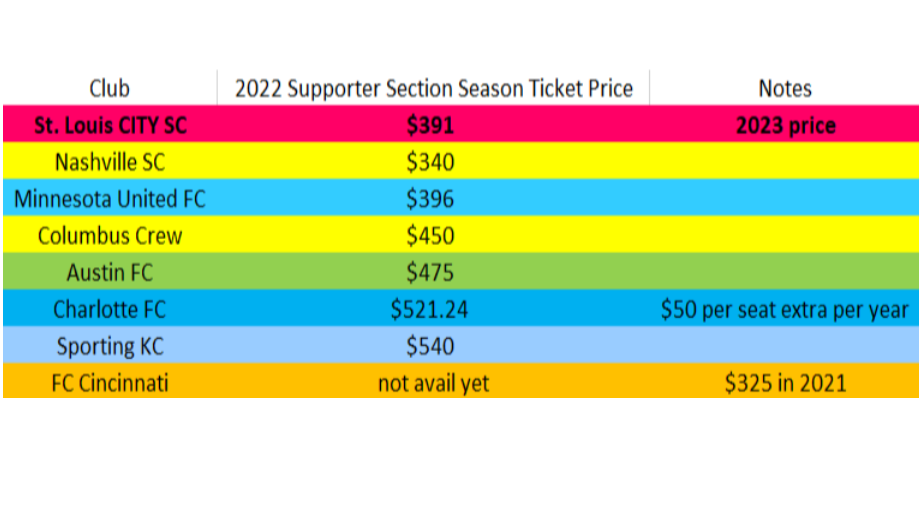
Task: Click the $50 per seat extra note
Action: tap(785, 309)
